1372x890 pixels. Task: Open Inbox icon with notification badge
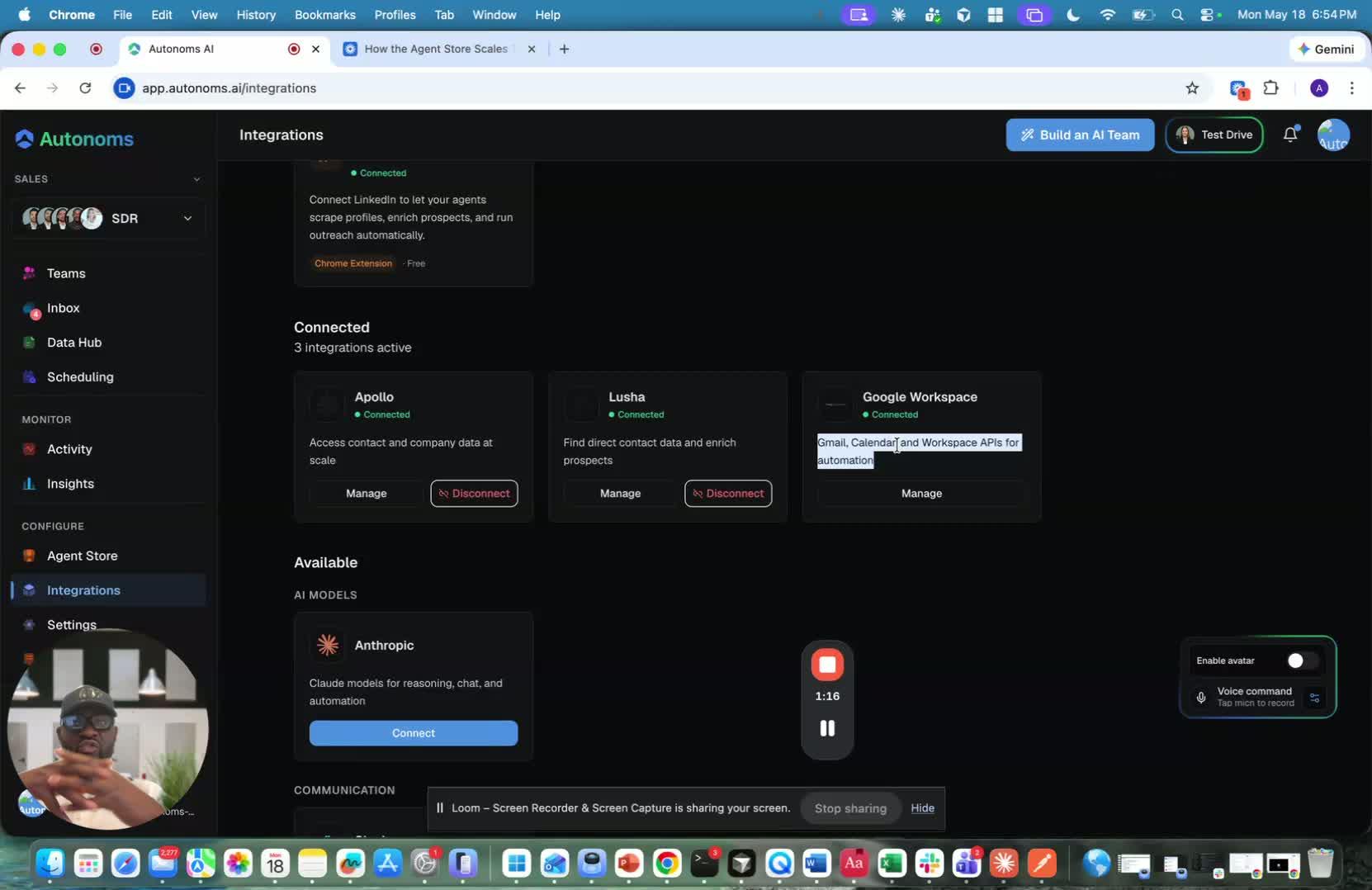pos(31,309)
